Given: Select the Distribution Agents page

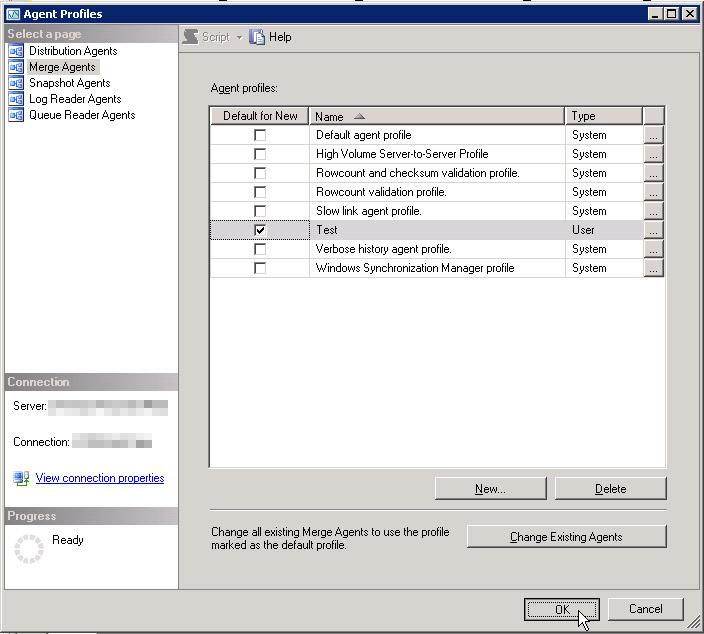Looking at the screenshot, I should (x=73, y=51).
